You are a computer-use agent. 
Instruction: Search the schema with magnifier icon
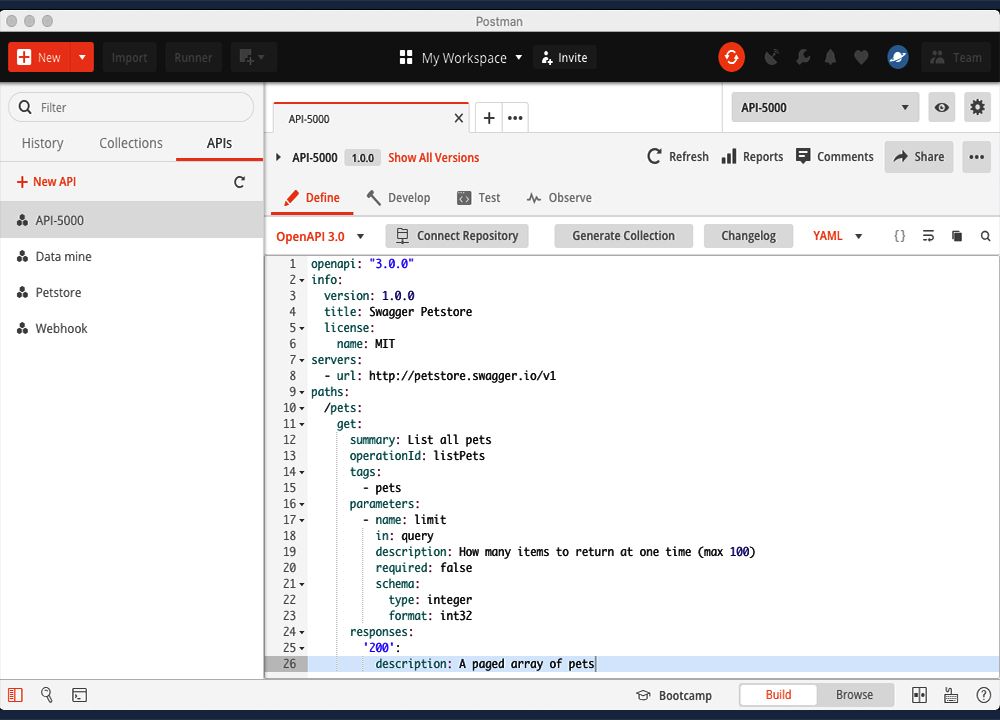pyautogui.click(x=985, y=236)
